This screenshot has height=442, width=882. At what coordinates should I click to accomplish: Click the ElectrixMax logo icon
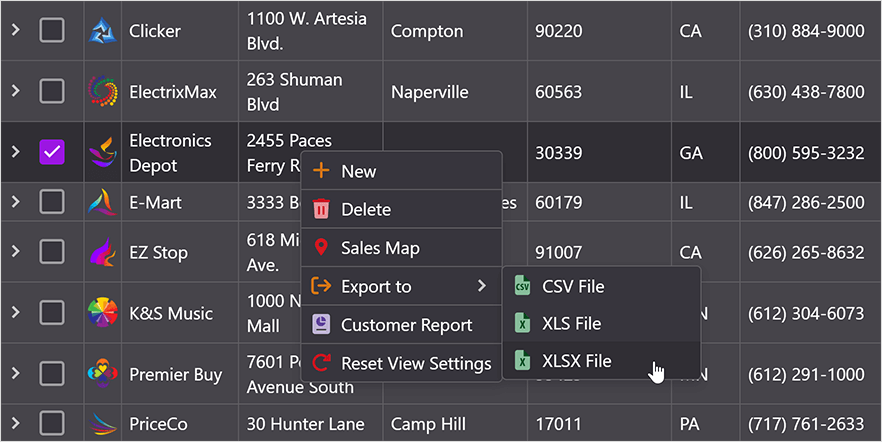pyautogui.click(x=102, y=92)
